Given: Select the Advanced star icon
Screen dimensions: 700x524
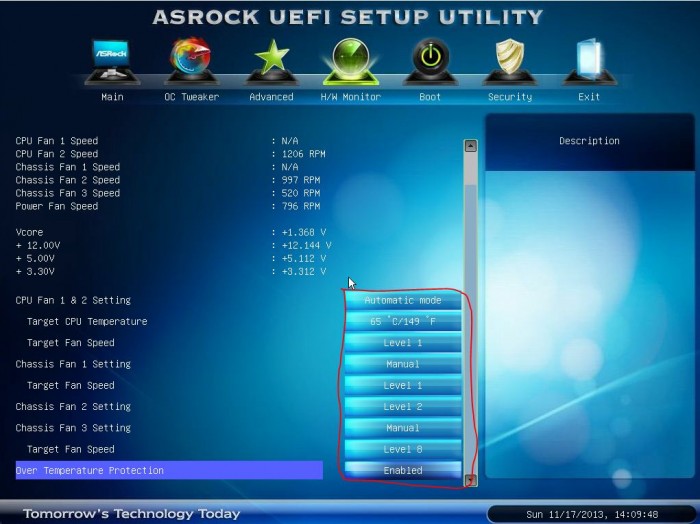Looking at the screenshot, I should click(x=271, y=62).
